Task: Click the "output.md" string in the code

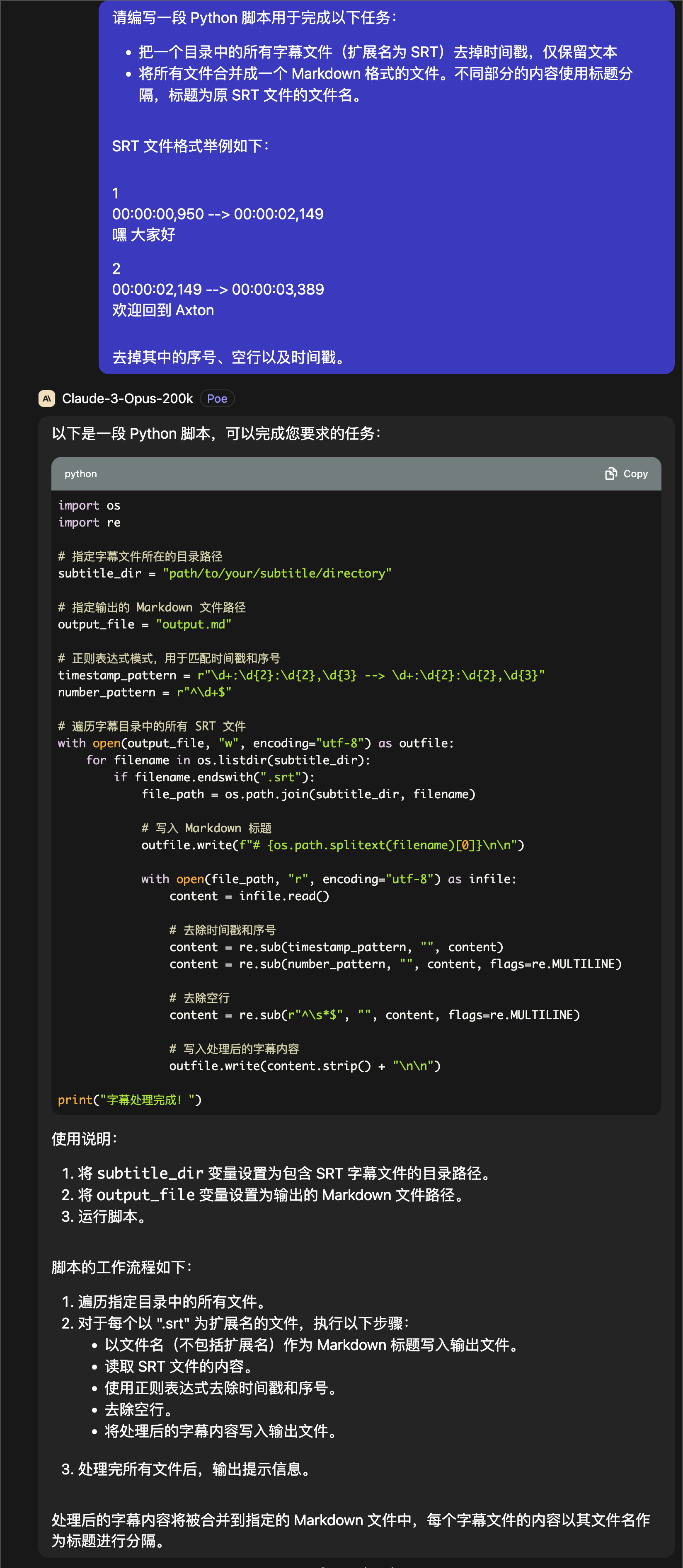Action: click(x=194, y=625)
